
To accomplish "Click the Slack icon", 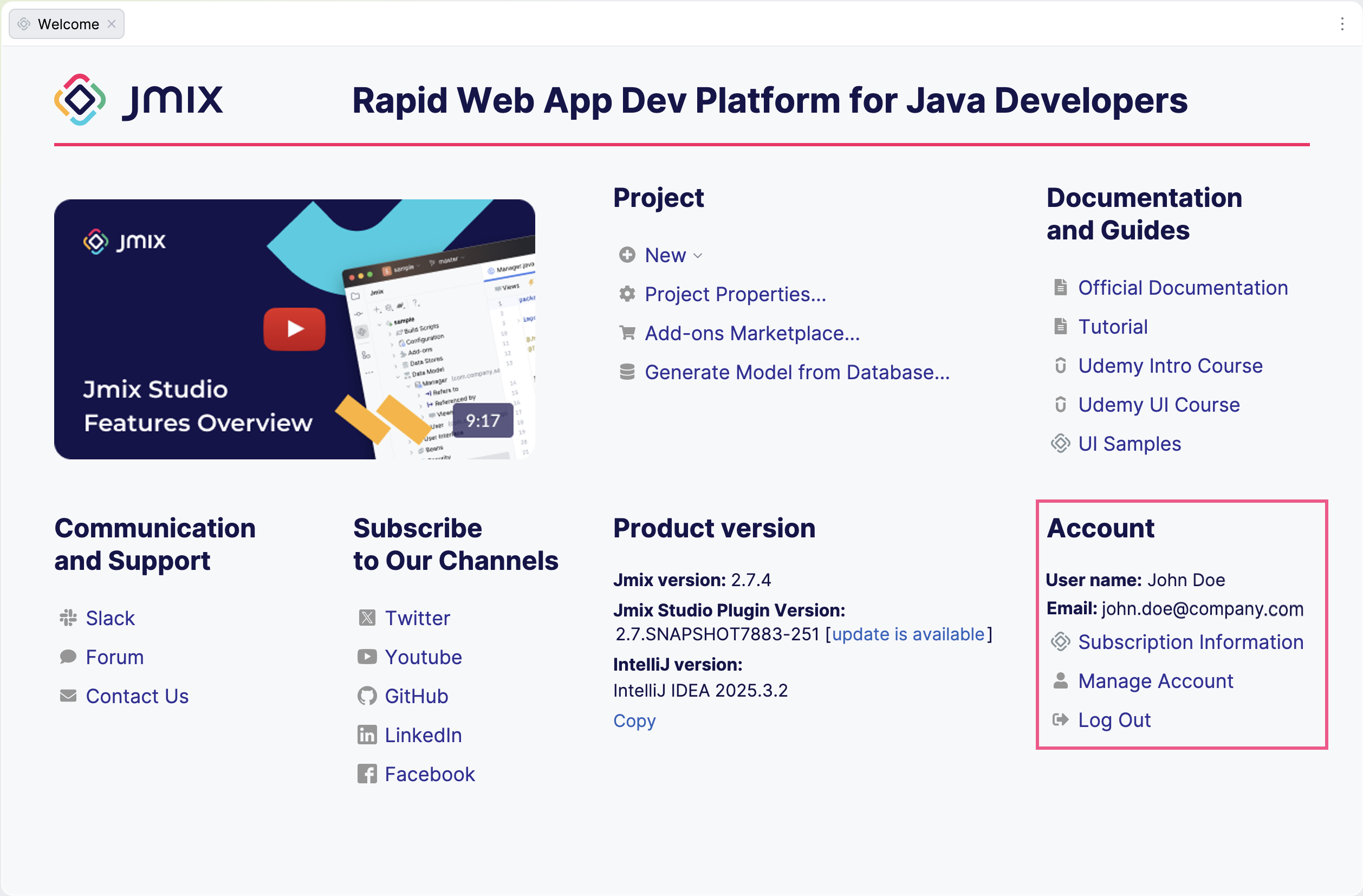I will point(68,618).
